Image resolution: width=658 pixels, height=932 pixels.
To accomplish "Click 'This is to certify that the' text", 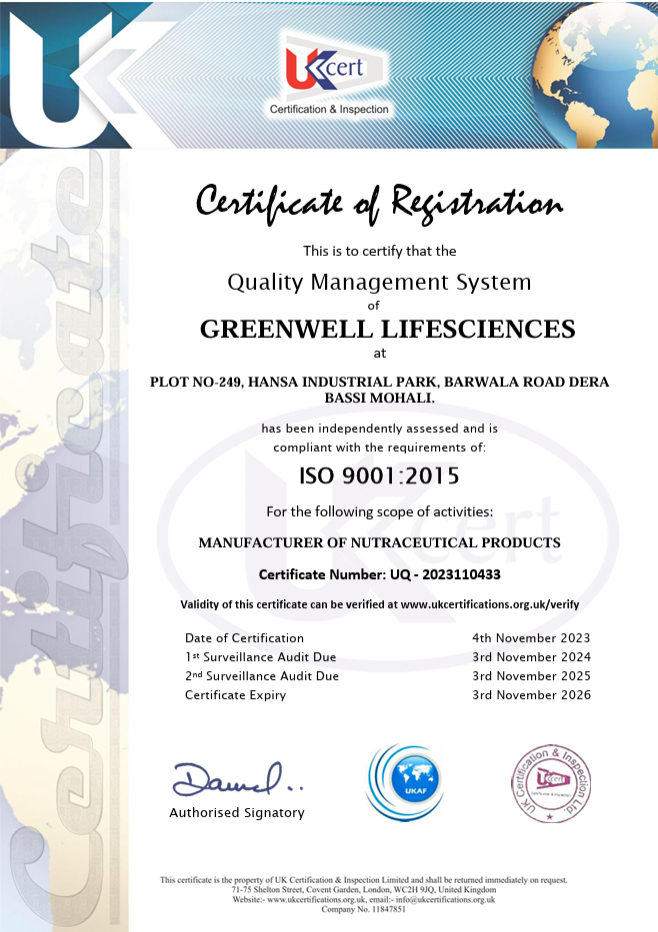I will pos(379,251).
